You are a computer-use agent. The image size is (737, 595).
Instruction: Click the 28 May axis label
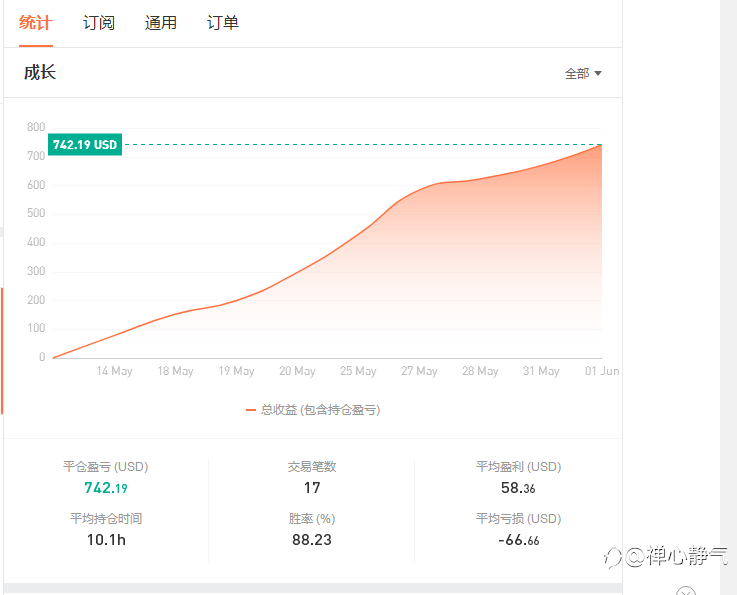[x=480, y=371]
